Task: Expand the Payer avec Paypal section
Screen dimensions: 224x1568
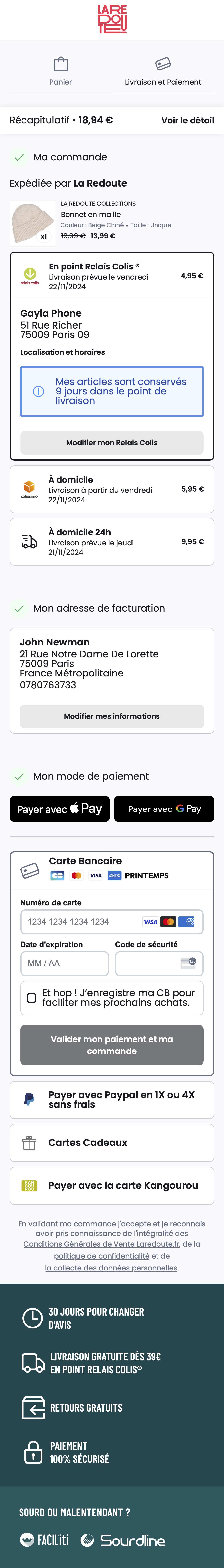Action: pyautogui.click(x=112, y=1100)
